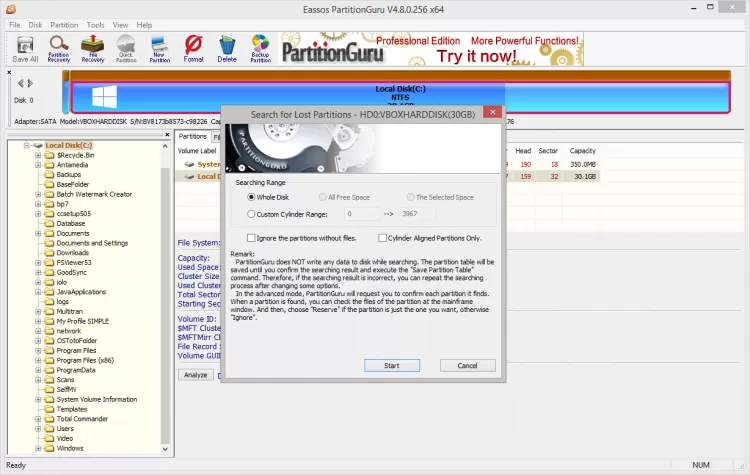Click the 30.1GB capacity cell
This screenshot has height=475, width=750.
[x=585, y=177]
